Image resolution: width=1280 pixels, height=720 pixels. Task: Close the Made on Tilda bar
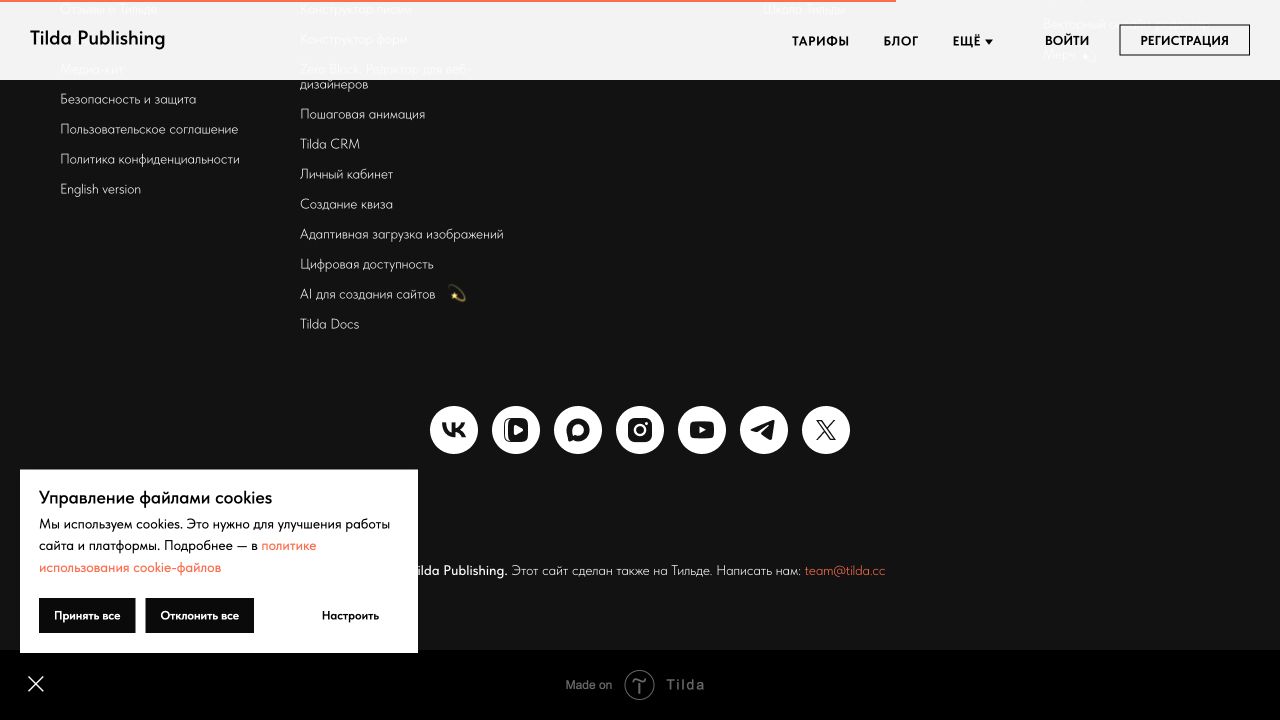pyautogui.click(x=36, y=684)
